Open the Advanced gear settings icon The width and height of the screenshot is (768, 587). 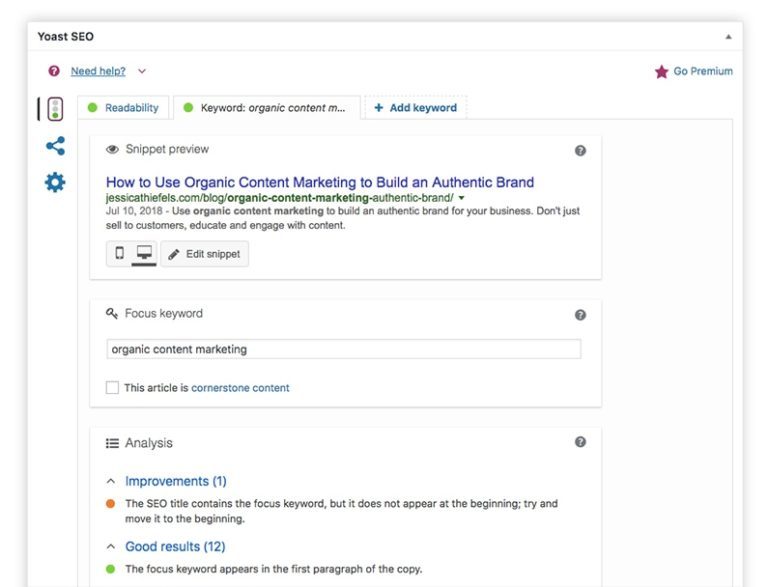(x=55, y=182)
